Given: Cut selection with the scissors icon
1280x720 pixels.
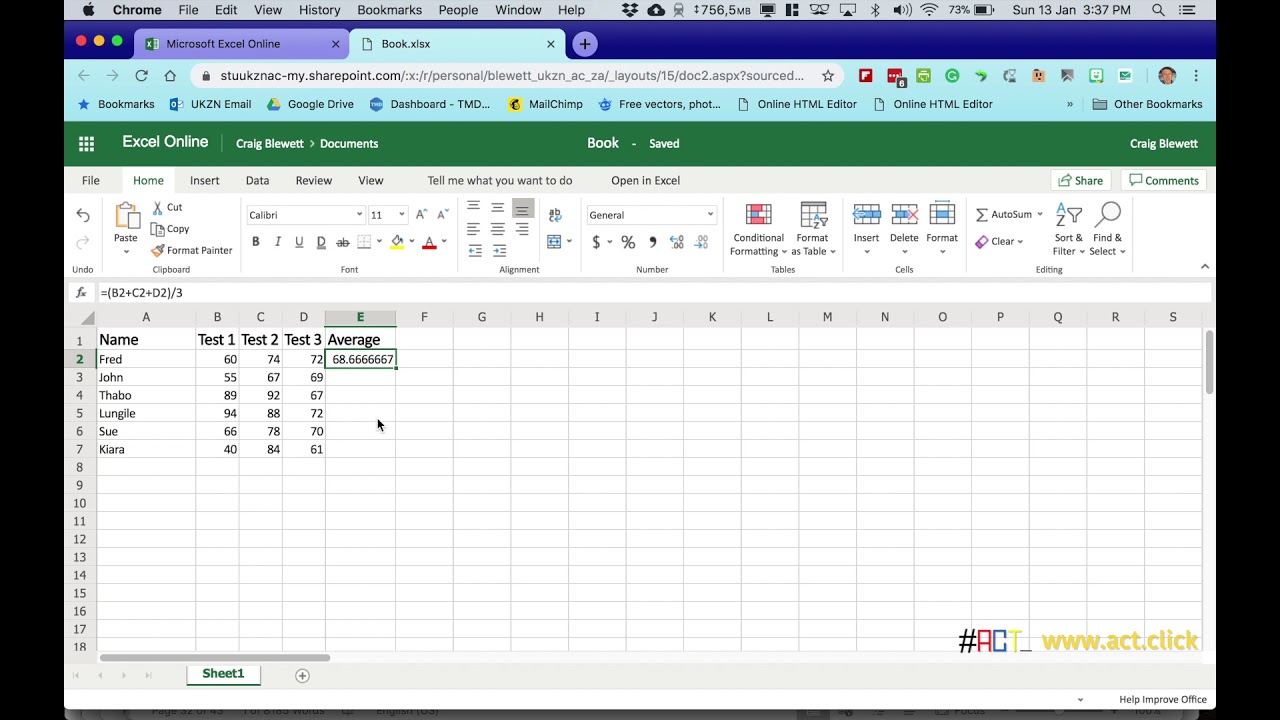Looking at the screenshot, I should [158, 207].
